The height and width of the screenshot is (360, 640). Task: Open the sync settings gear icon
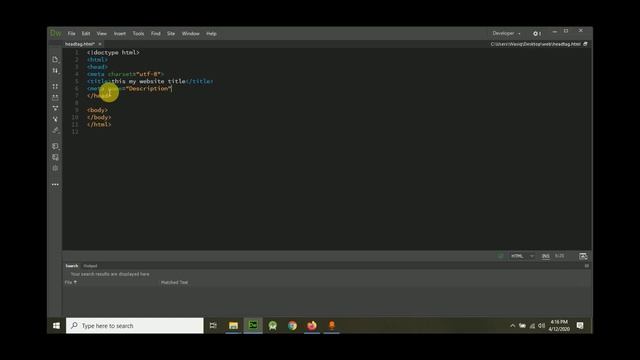pyautogui.click(x=536, y=33)
